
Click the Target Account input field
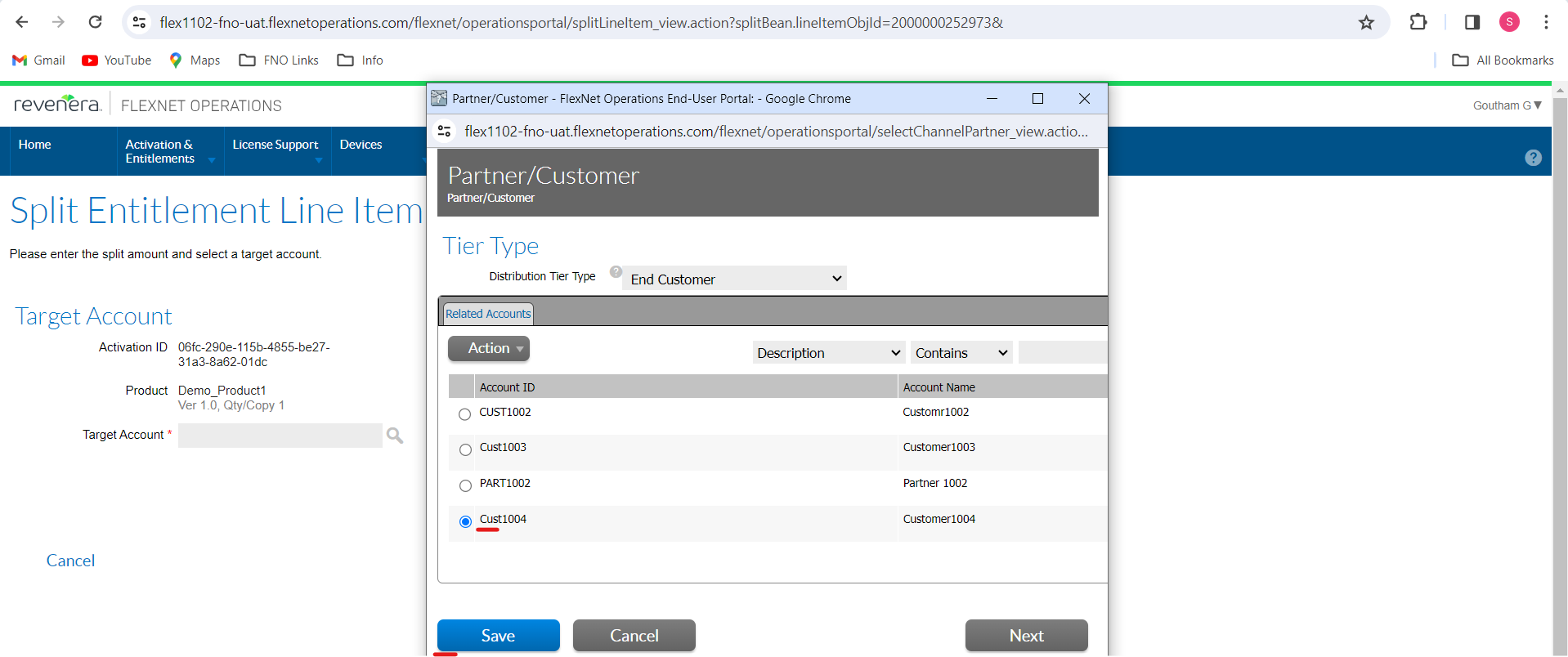(x=280, y=436)
